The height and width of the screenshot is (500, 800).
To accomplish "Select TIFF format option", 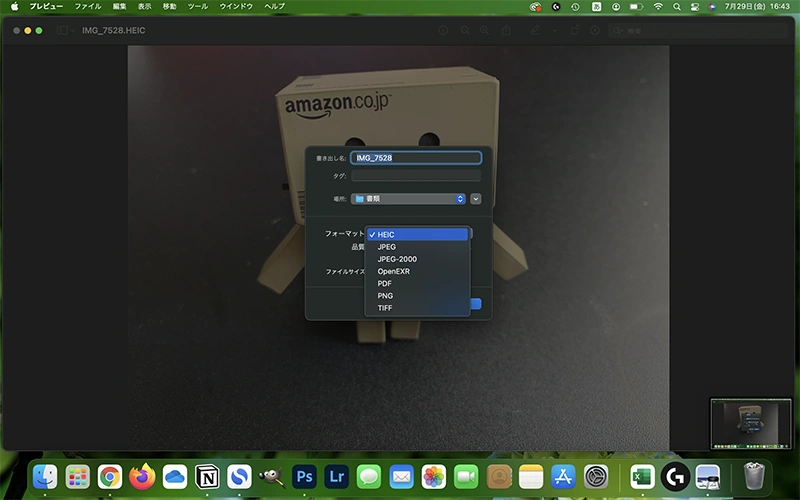I will click(x=385, y=308).
